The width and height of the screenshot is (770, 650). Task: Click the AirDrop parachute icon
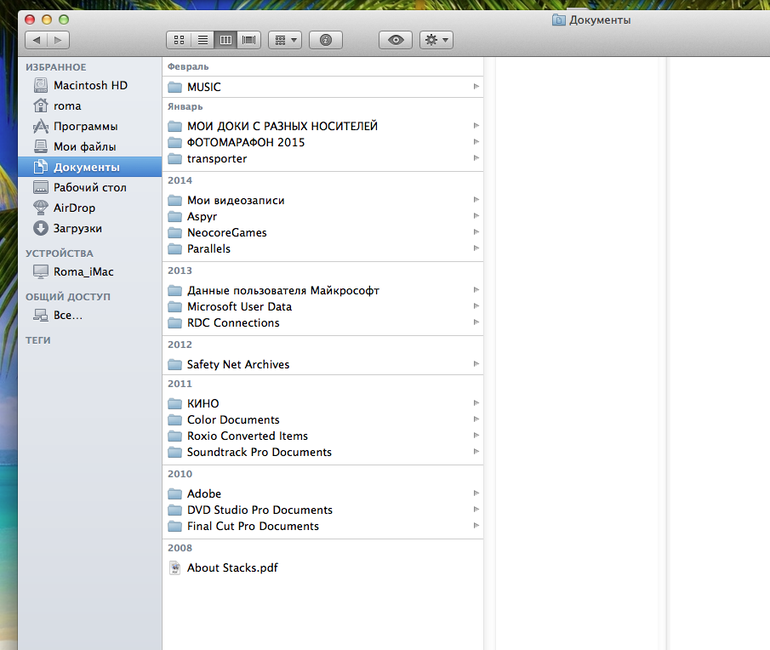click(x=40, y=208)
